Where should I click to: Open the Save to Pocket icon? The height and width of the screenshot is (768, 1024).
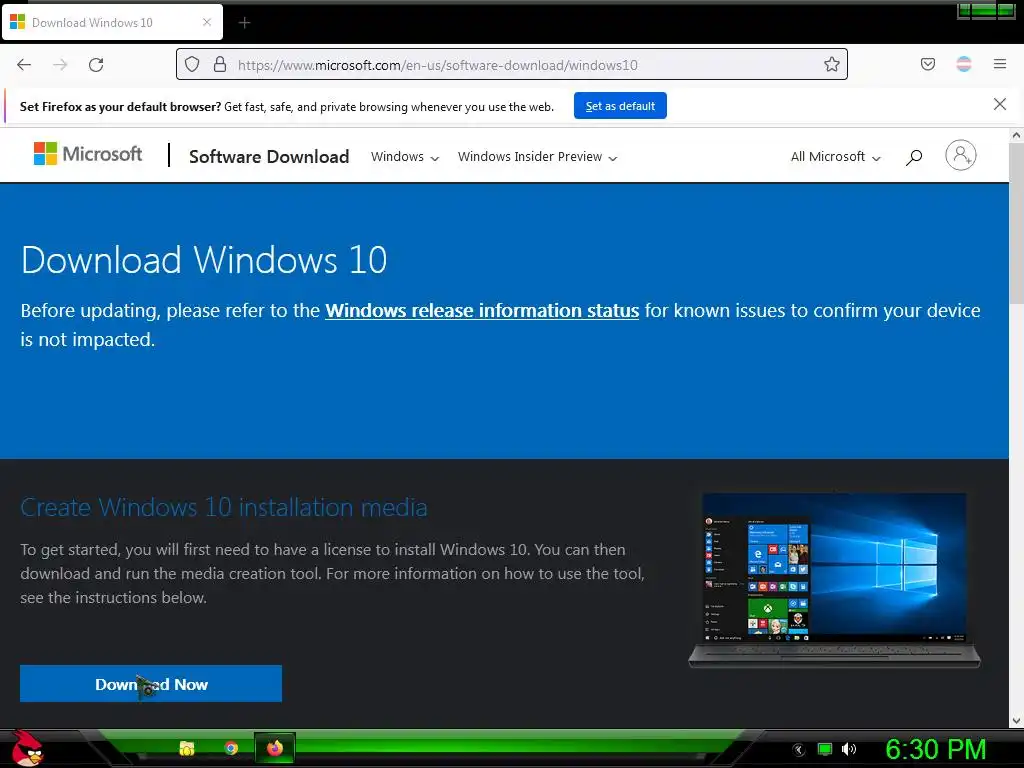click(927, 64)
